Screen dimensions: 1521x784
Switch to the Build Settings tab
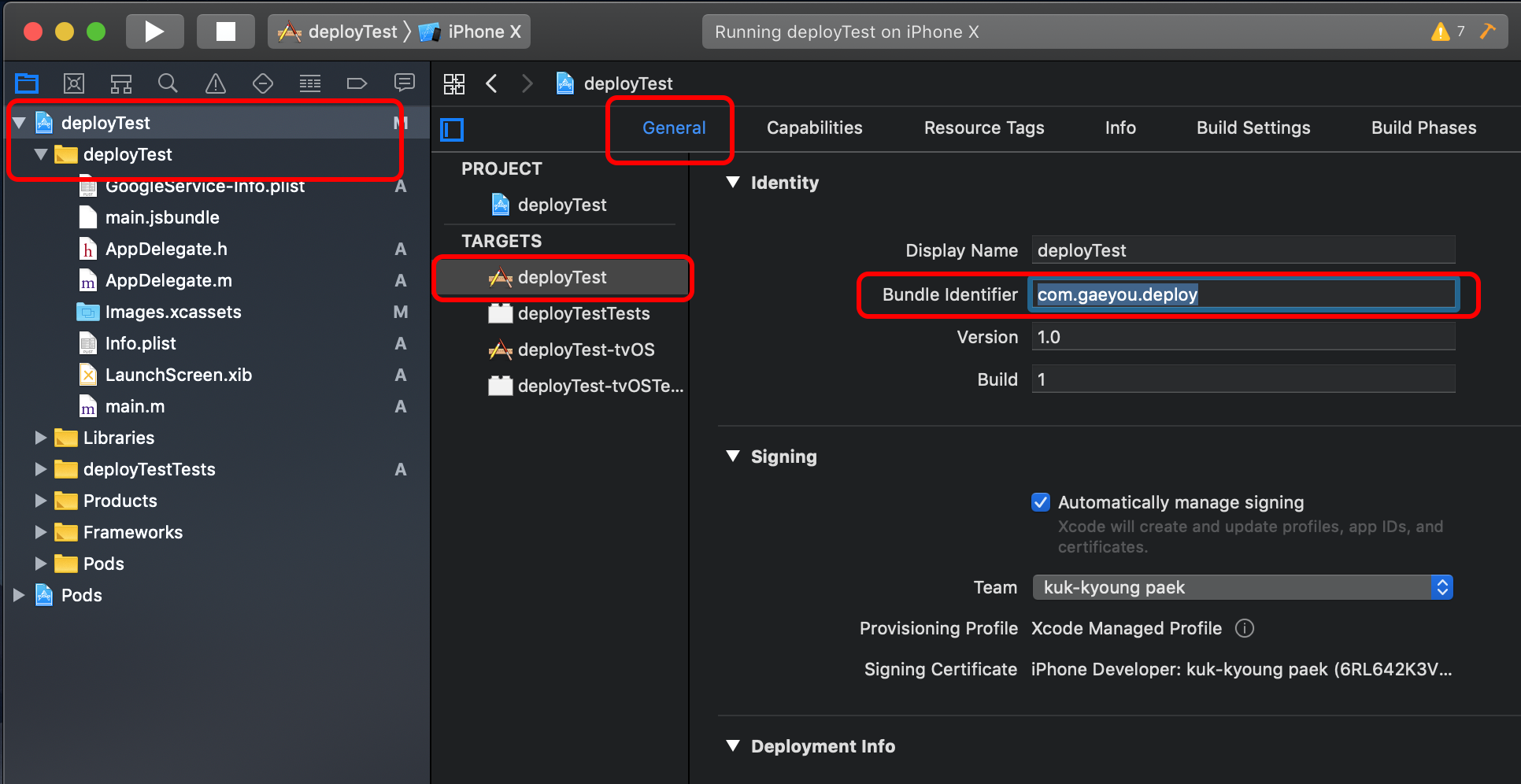point(1253,128)
